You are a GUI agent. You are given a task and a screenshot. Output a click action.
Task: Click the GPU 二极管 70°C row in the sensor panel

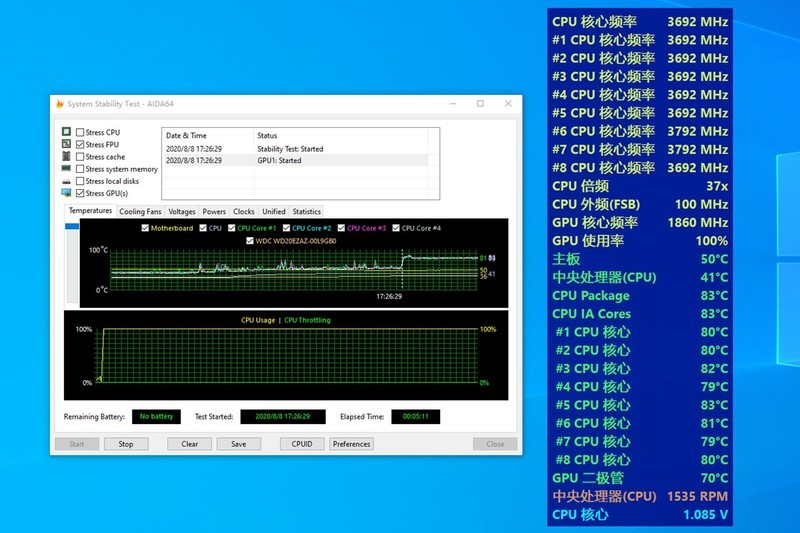(x=640, y=478)
